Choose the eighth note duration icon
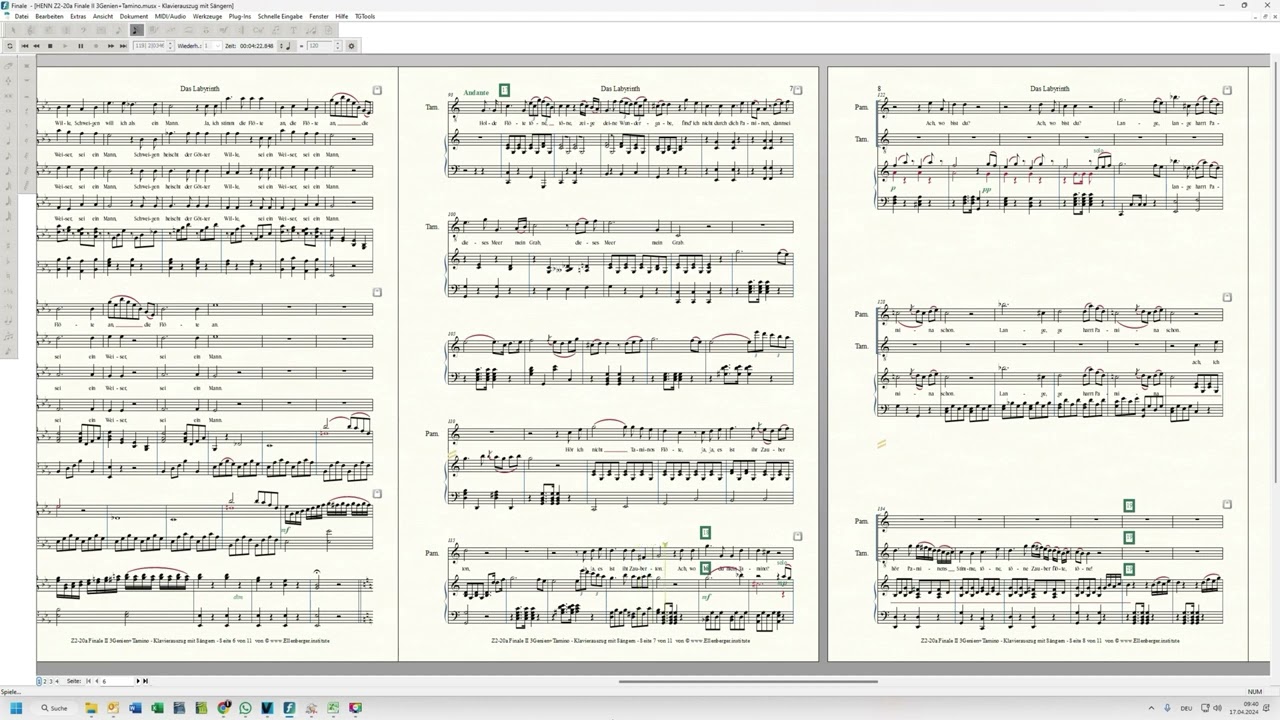The height and width of the screenshot is (720, 1280). coord(9,156)
